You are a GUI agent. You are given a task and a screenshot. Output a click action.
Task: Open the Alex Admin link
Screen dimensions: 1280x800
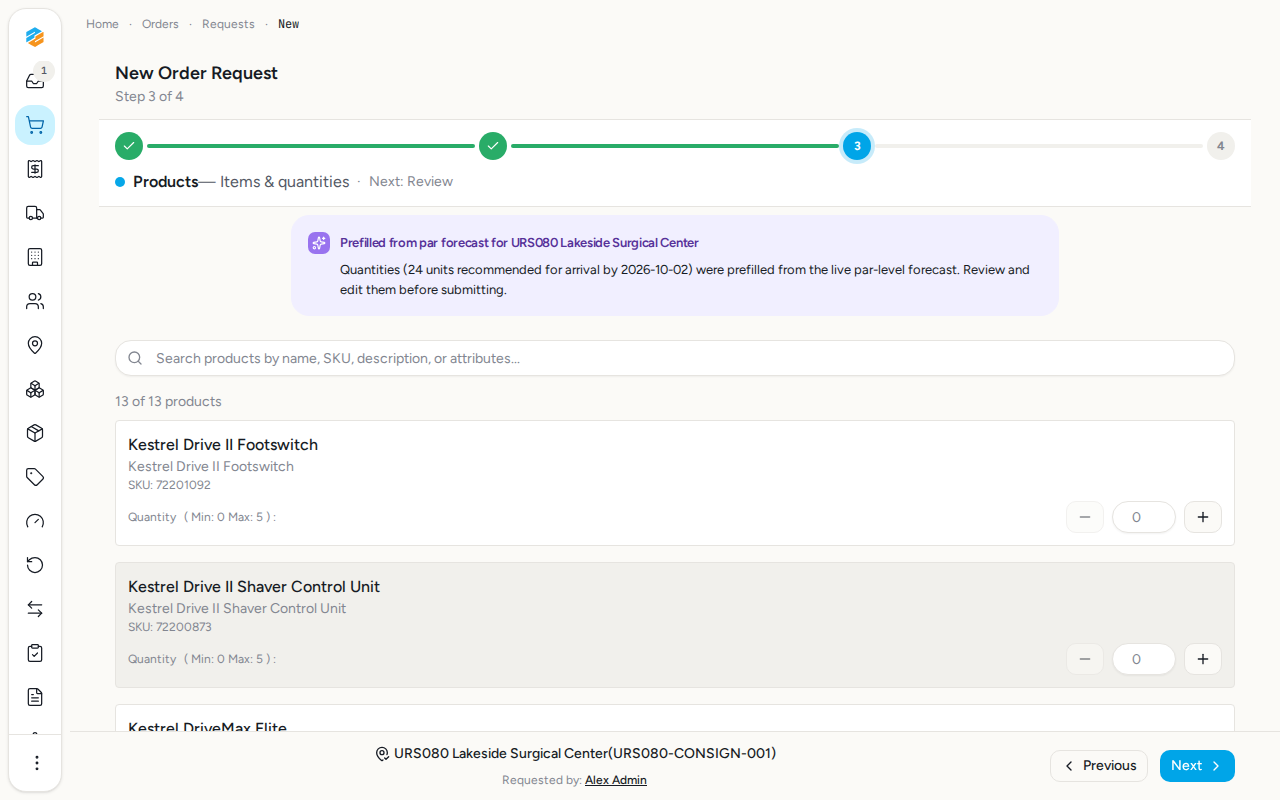pyautogui.click(x=616, y=780)
